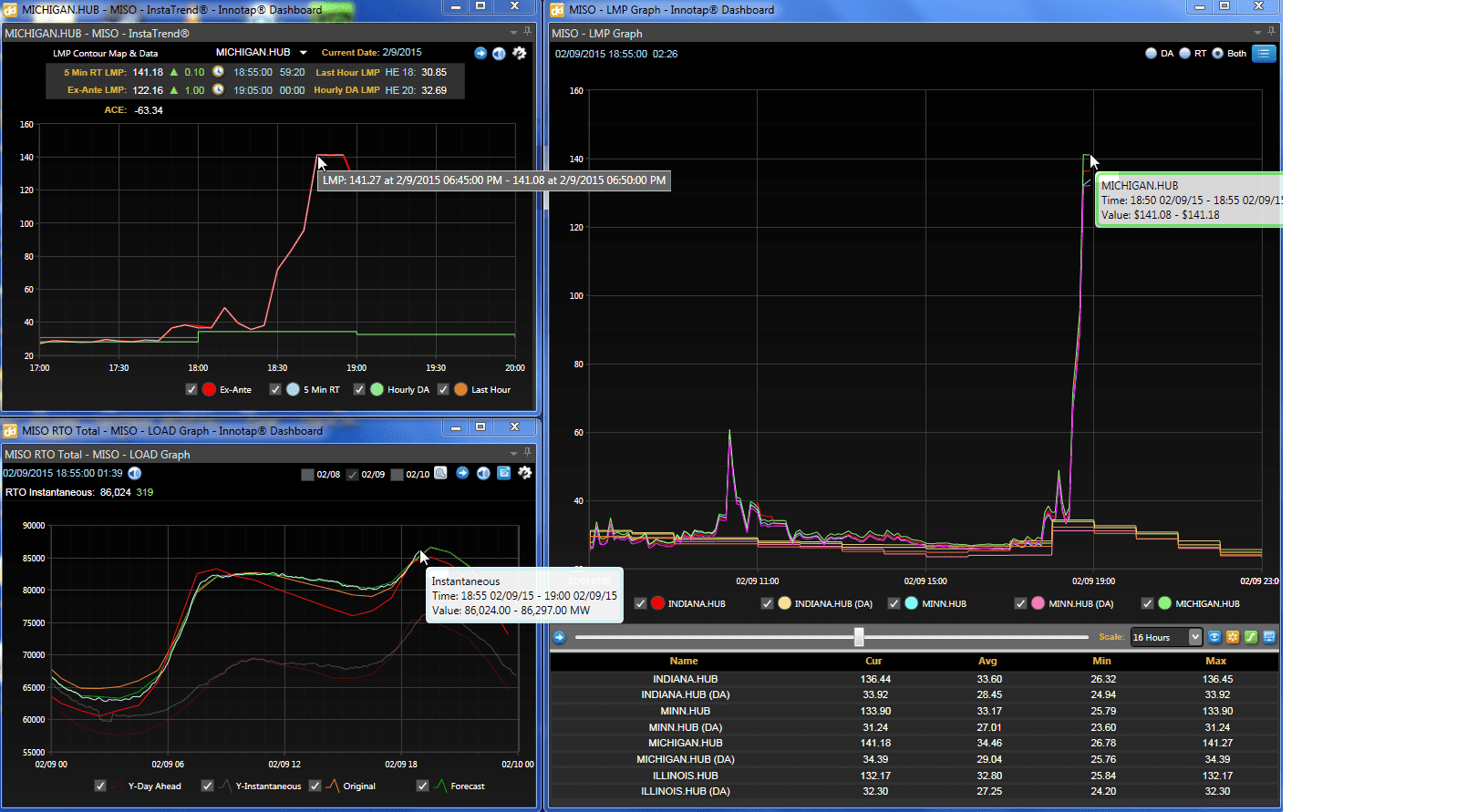Click the LMP Contour Map & Data link

click(x=106, y=53)
